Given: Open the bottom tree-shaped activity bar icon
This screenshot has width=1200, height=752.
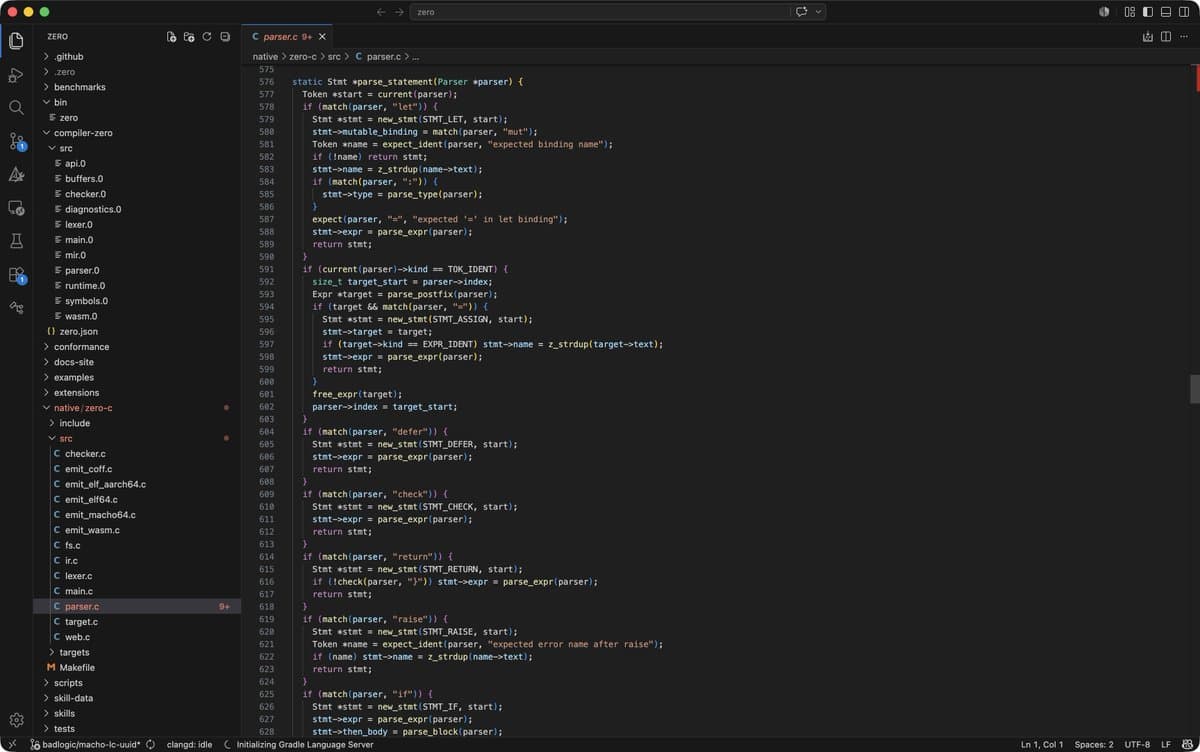Looking at the screenshot, I should pyautogui.click(x=16, y=307).
